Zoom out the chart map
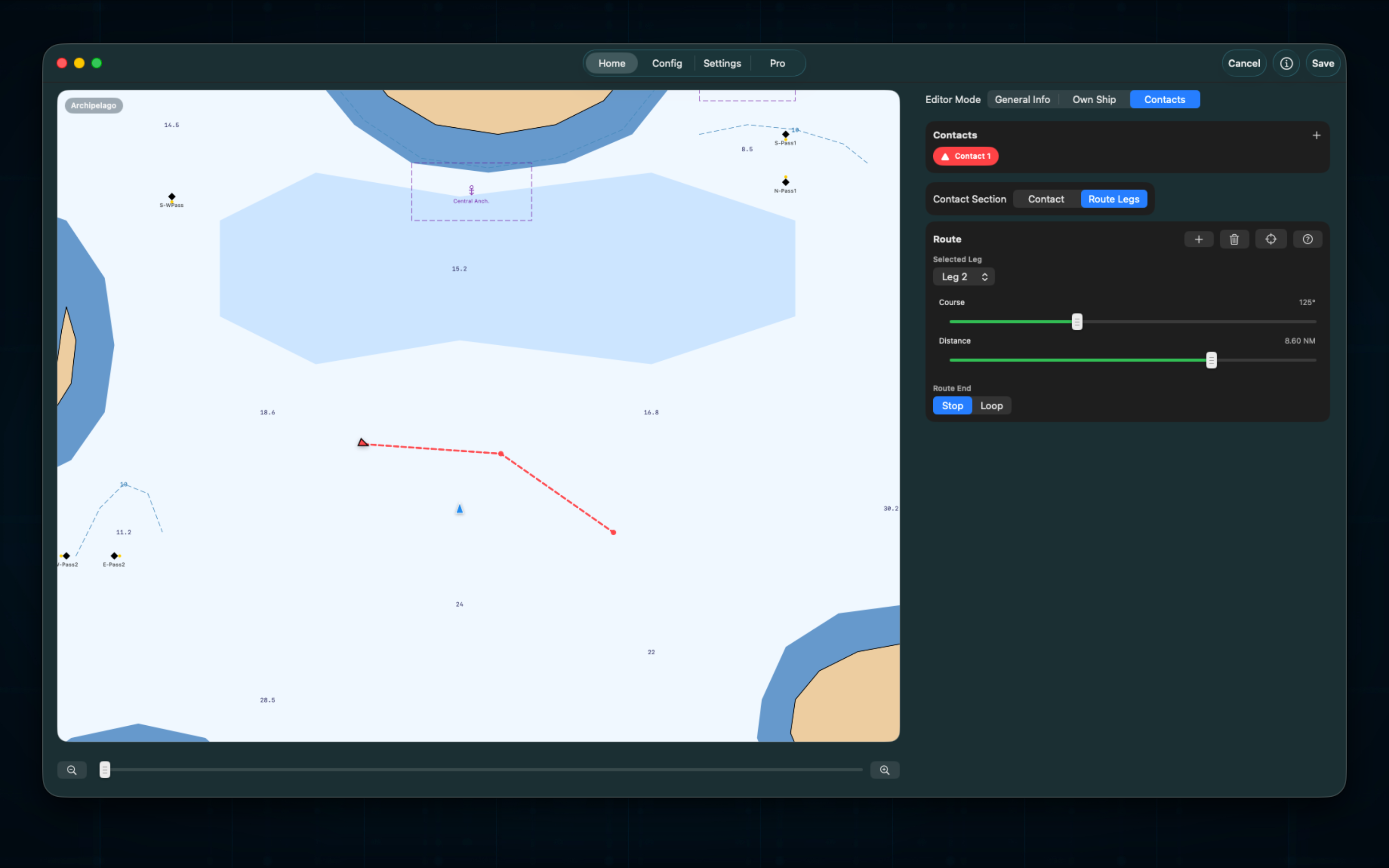This screenshot has height=868, width=1389. [72, 770]
